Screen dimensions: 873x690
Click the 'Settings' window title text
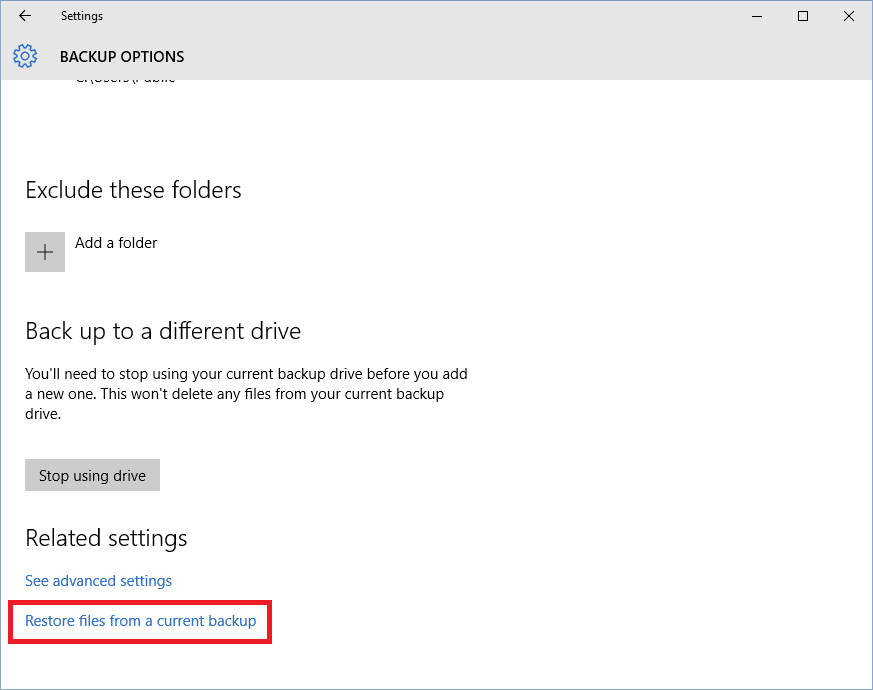click(81, 16)
